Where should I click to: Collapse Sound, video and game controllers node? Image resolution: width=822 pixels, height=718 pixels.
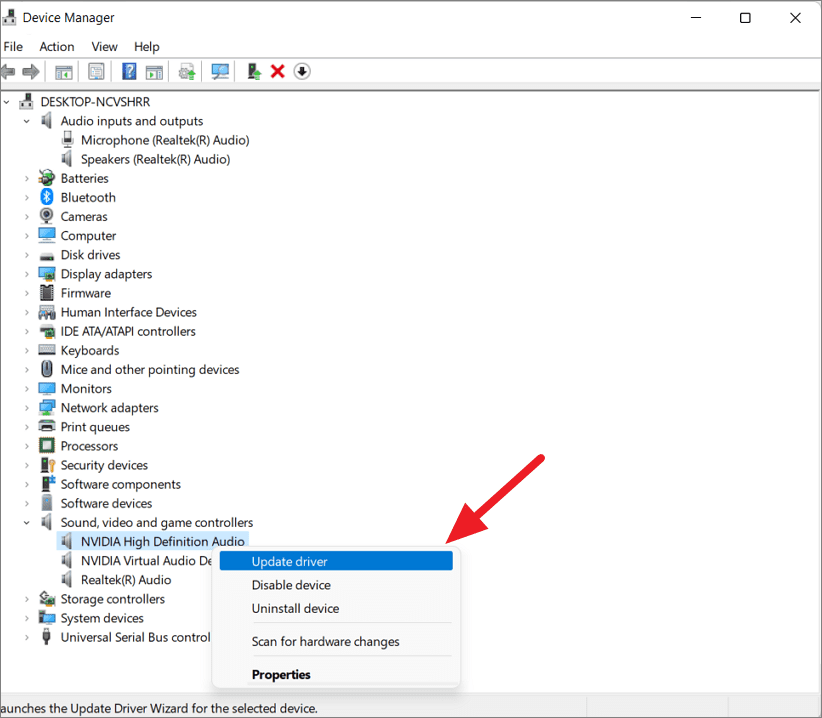(26, 523)
